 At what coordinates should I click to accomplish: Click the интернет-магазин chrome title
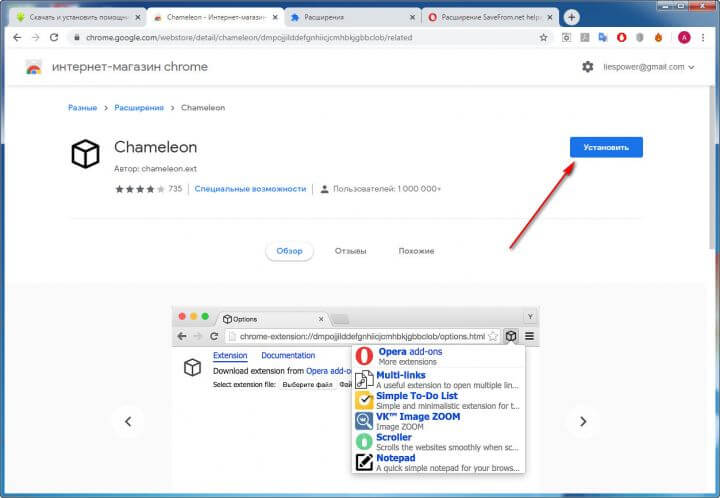tap(130, 67)
